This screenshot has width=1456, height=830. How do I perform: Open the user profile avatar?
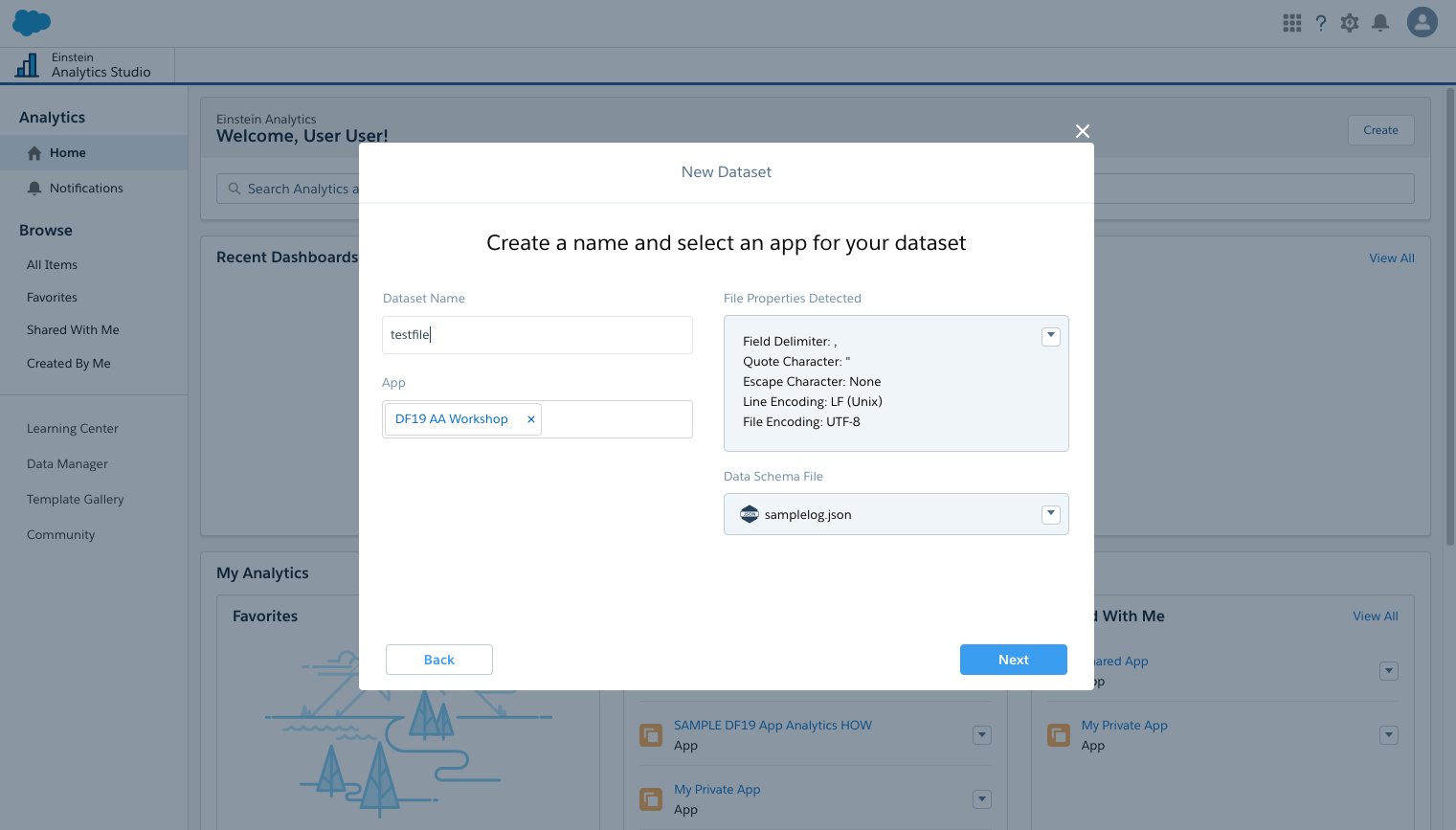(1422, 22)
